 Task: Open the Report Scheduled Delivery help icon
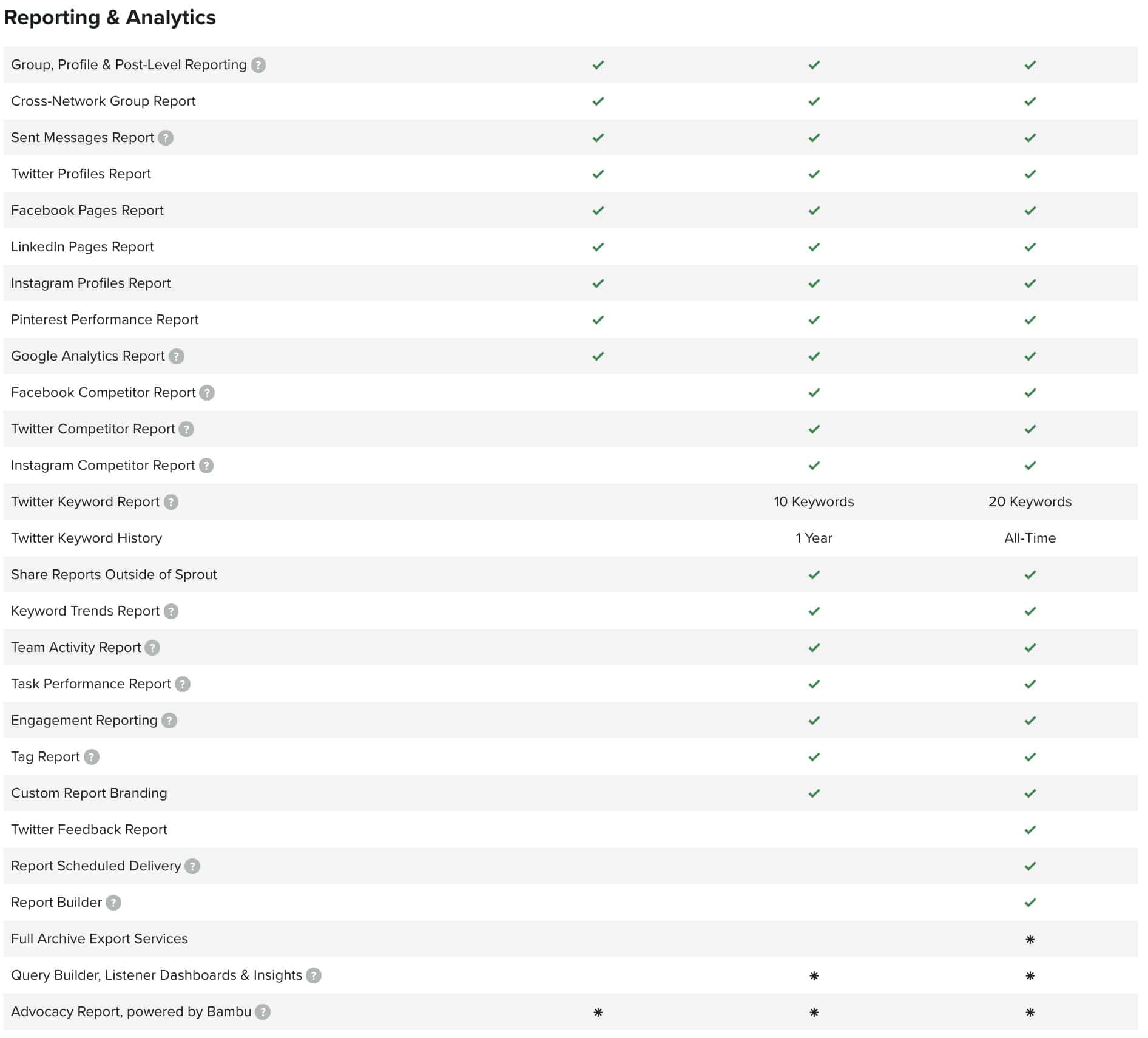point(192,866)
